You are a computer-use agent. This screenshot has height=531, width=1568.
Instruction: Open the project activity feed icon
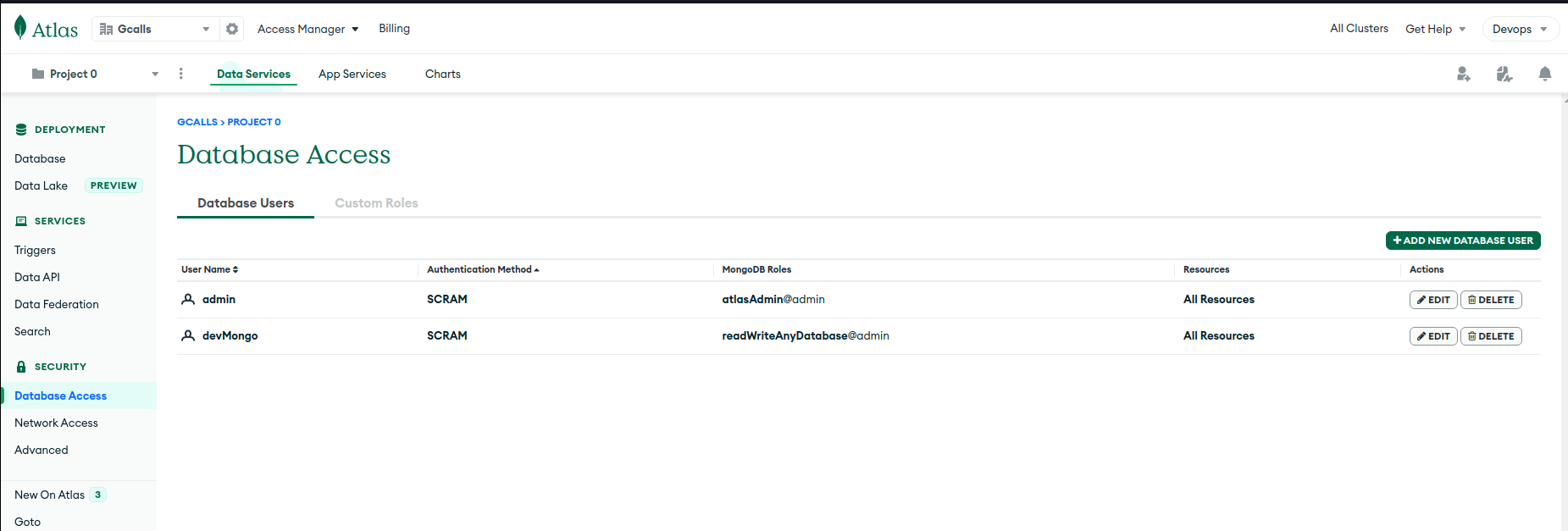[x=1504, y=75]
